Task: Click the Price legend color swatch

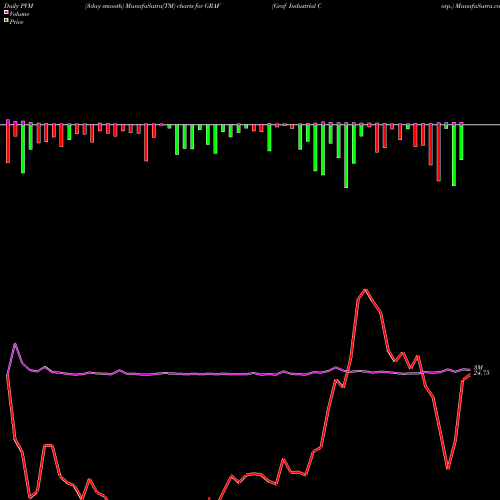Action: point(6,21)
